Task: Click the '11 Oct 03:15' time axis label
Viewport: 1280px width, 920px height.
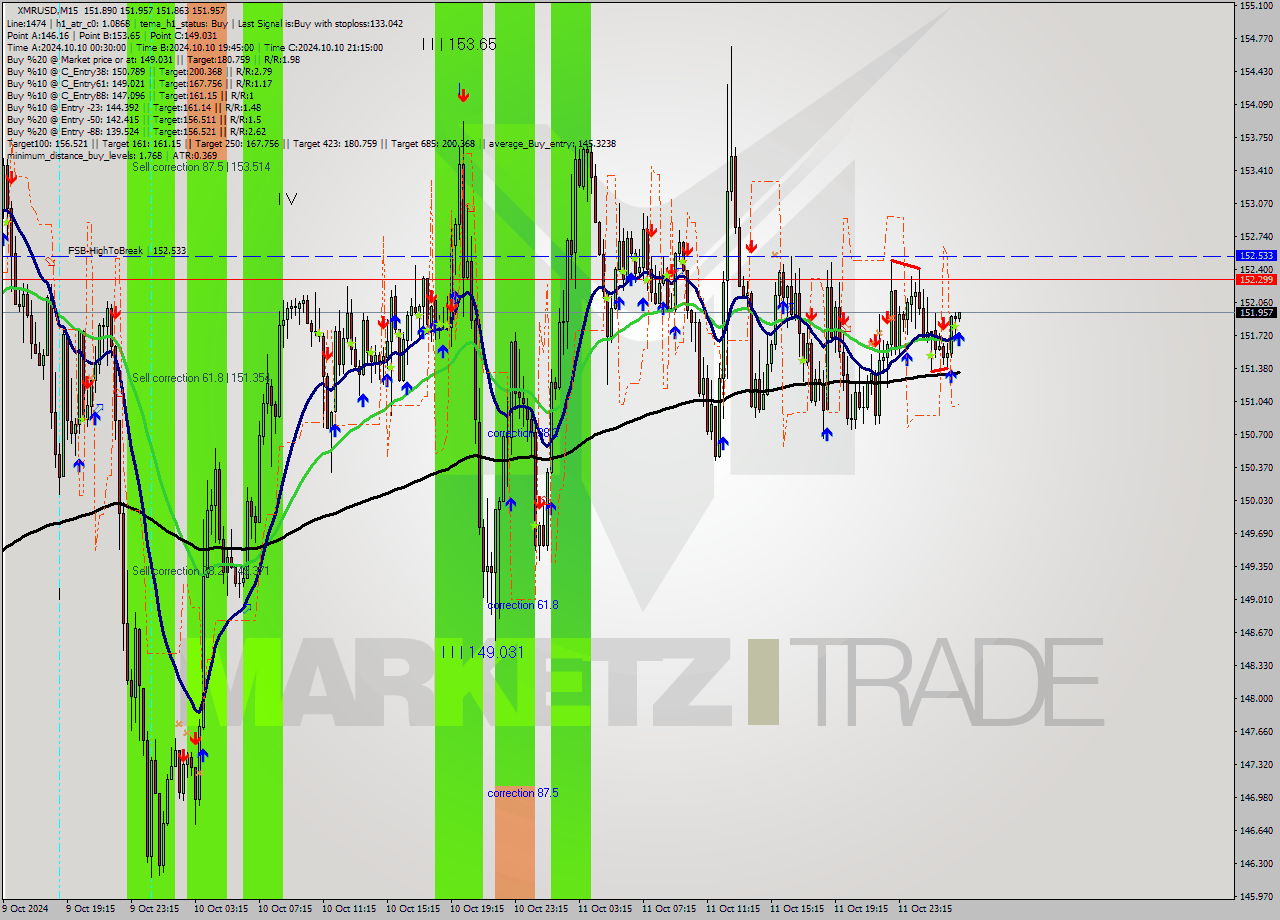Action: point(603,909)
